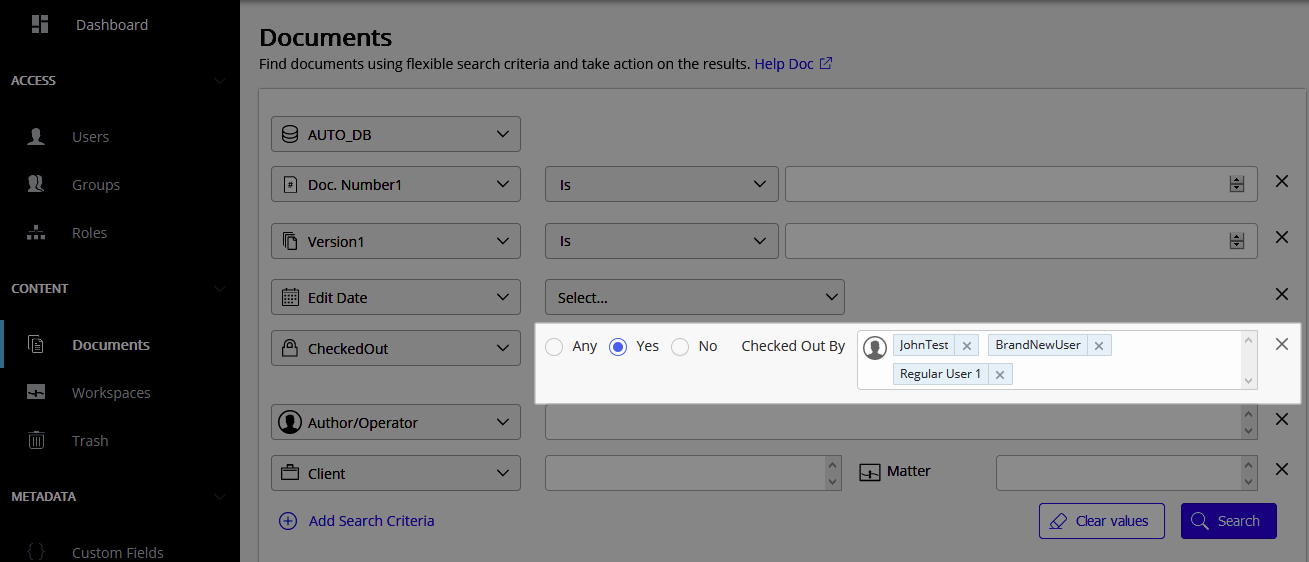Delete the CheckedOut search criteria row
1309x562 pixels.
pos(1281,344)
